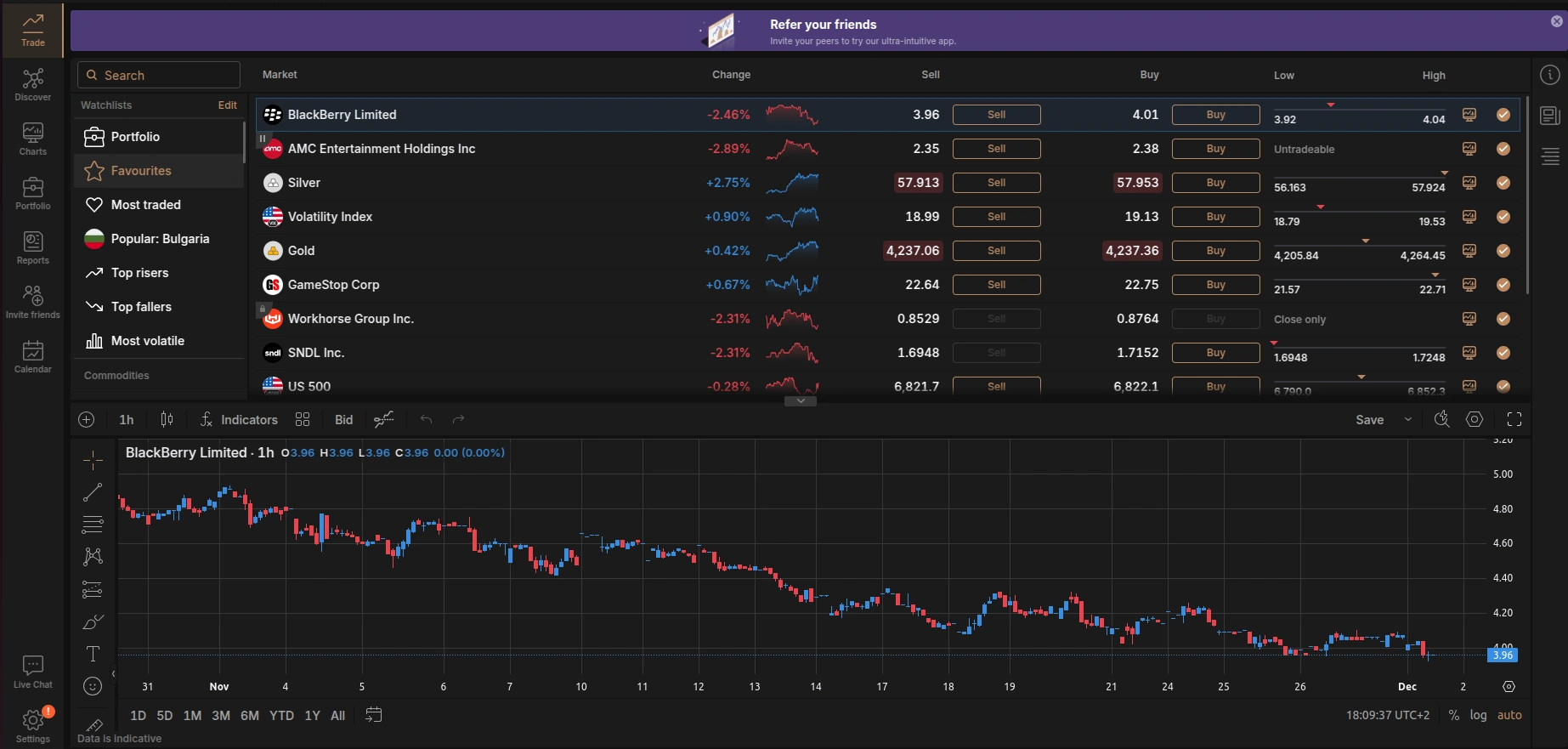Remove BlackBerry Limited from favourites checkmark
This screenshot has height=749, width=1568.
(1503, 115)
